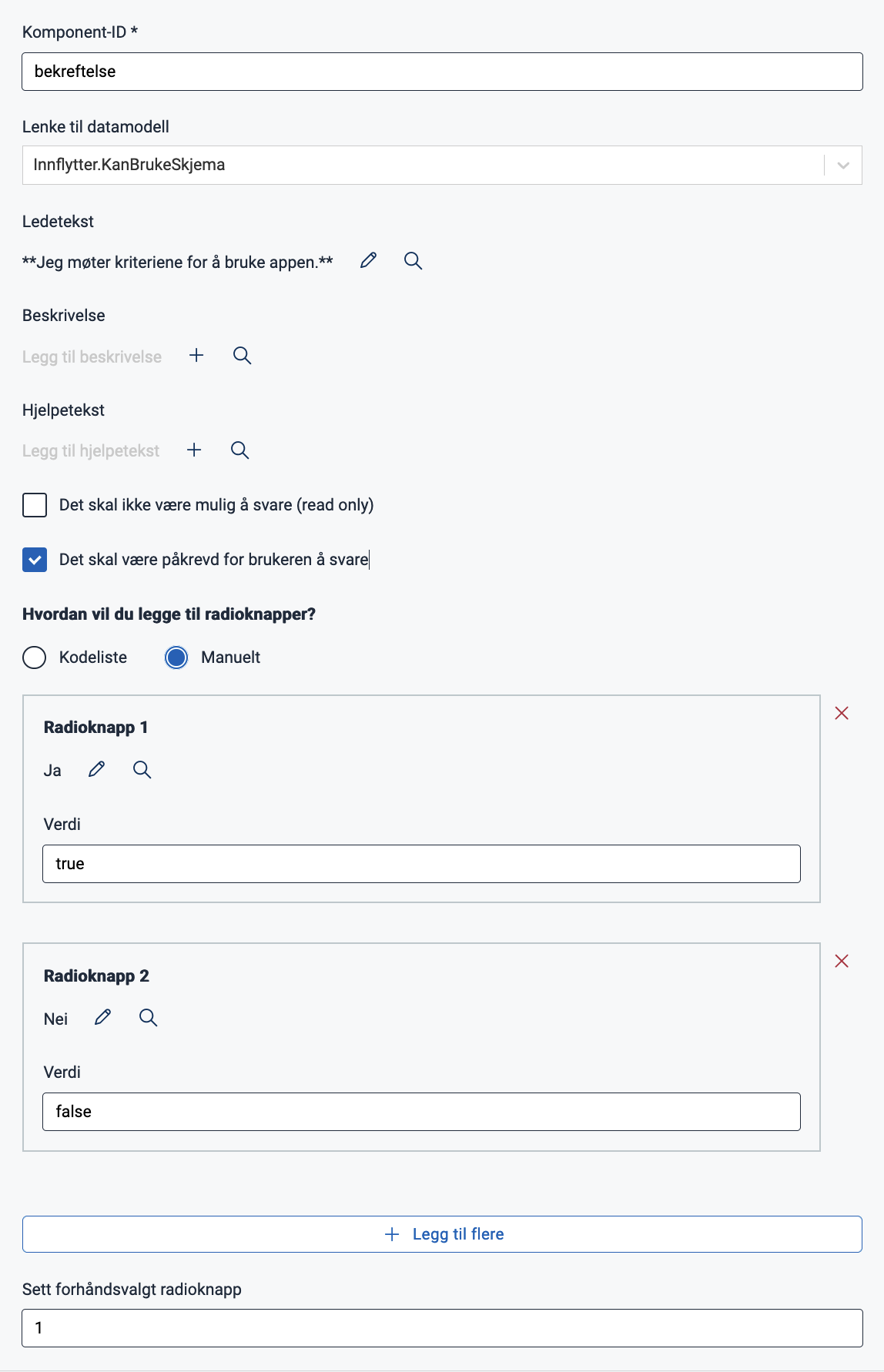Click the forhåndsvalgt radioknapp input field
The image size is (884, 1372).
point(442,1328)
